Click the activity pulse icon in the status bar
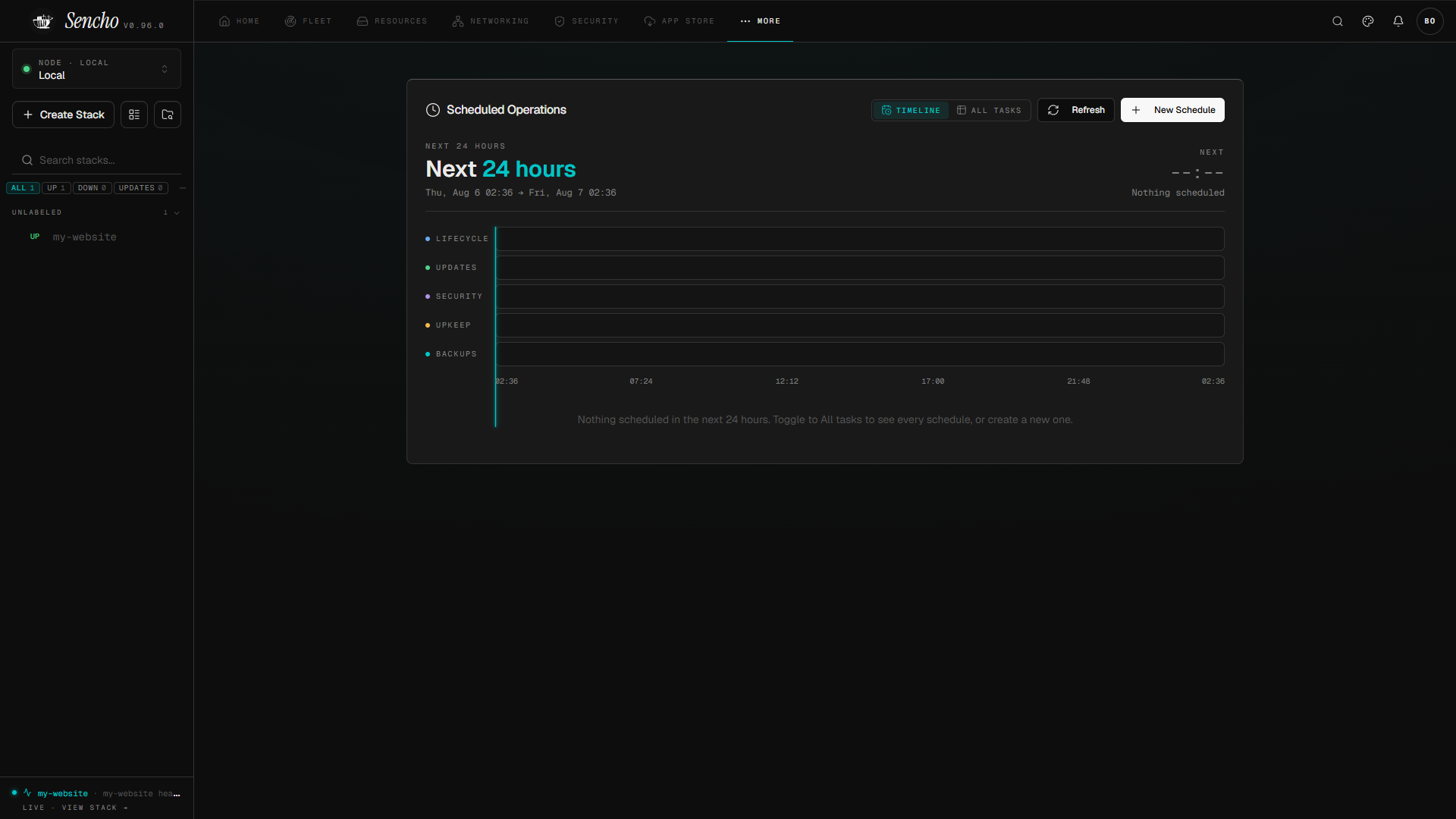Image resolution: width=1456 pixels, height=819 pixels. coord(27,792)
